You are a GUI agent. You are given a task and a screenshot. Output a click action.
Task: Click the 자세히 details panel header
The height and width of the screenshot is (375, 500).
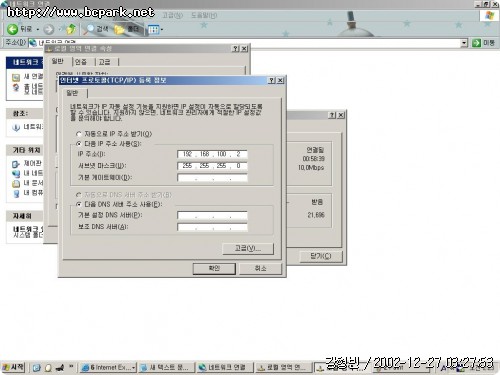25,216
